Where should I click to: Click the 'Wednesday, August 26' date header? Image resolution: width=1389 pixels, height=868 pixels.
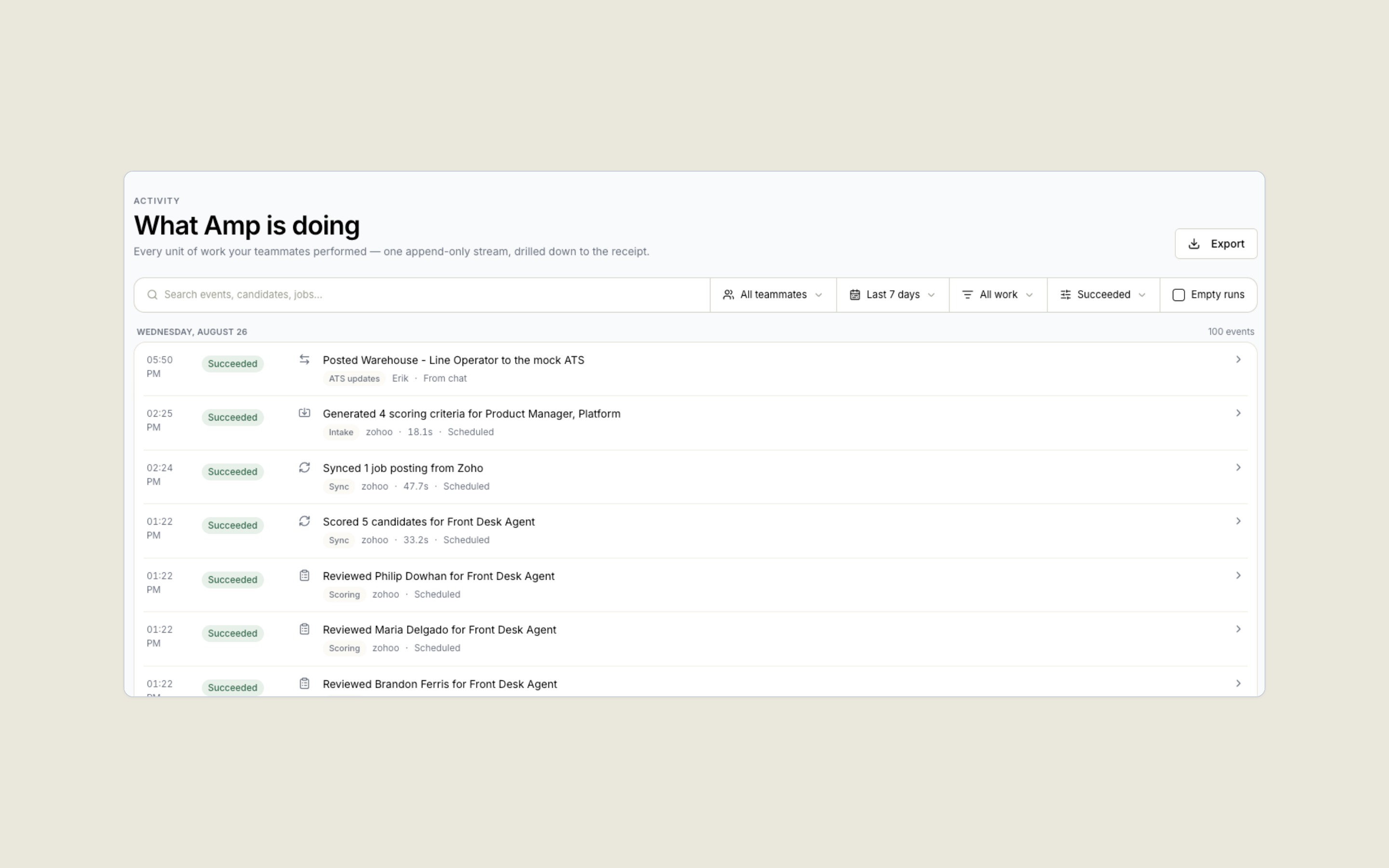pos(191,332)
